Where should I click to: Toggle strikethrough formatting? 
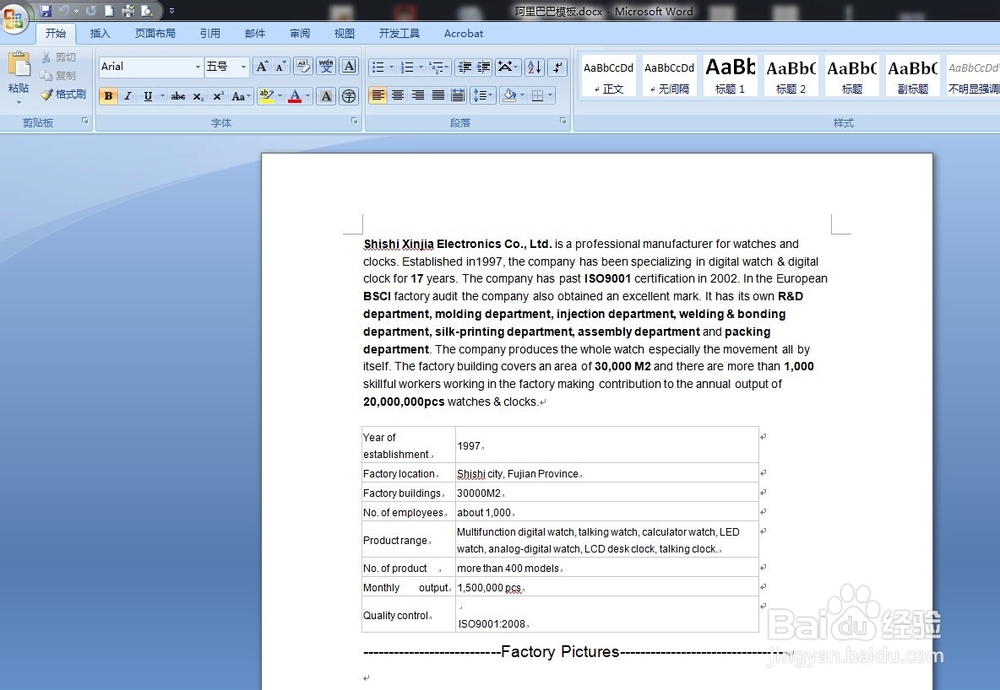tap(178, 96)
